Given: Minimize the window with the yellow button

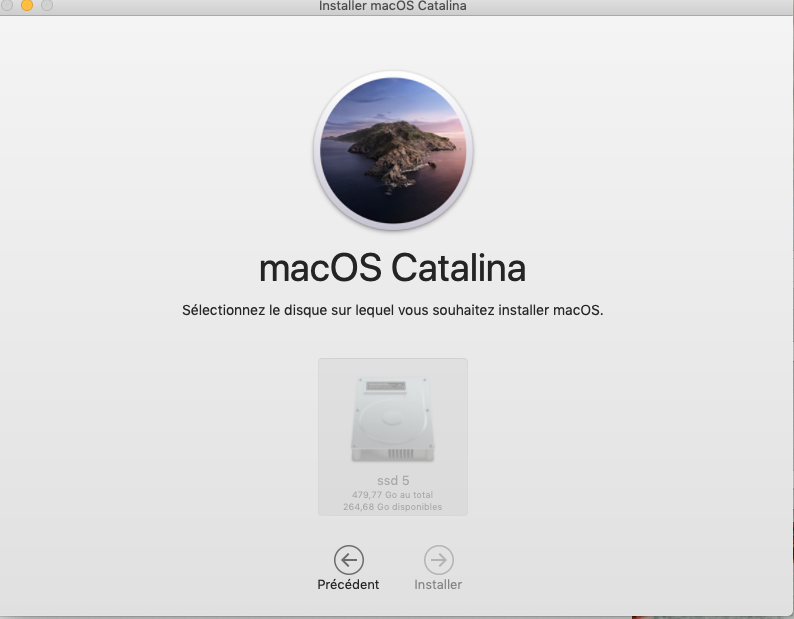Looking at the screenshot, I should (x=27, y=5).
